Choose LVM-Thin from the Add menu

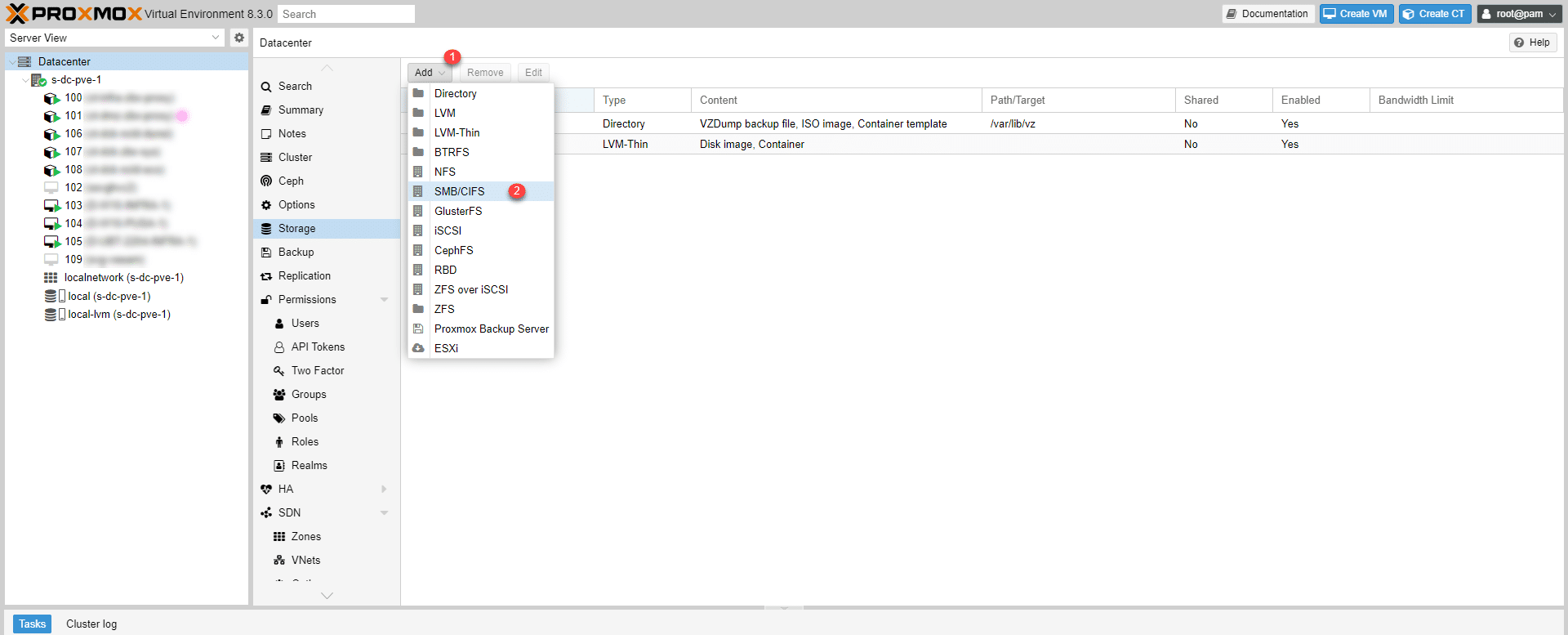click(x=481, y=132)
